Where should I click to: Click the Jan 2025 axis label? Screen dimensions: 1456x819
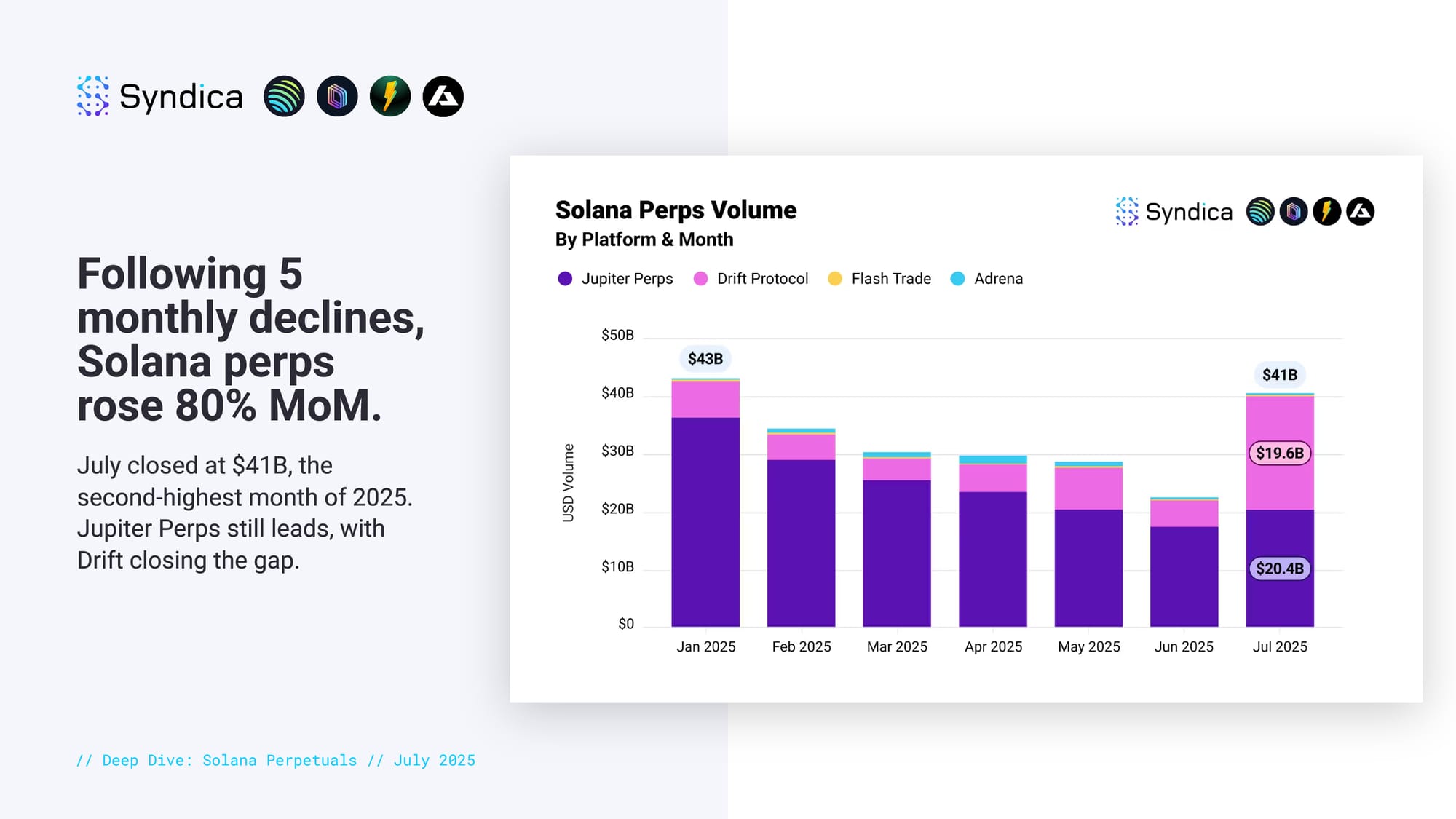point(705,646)
